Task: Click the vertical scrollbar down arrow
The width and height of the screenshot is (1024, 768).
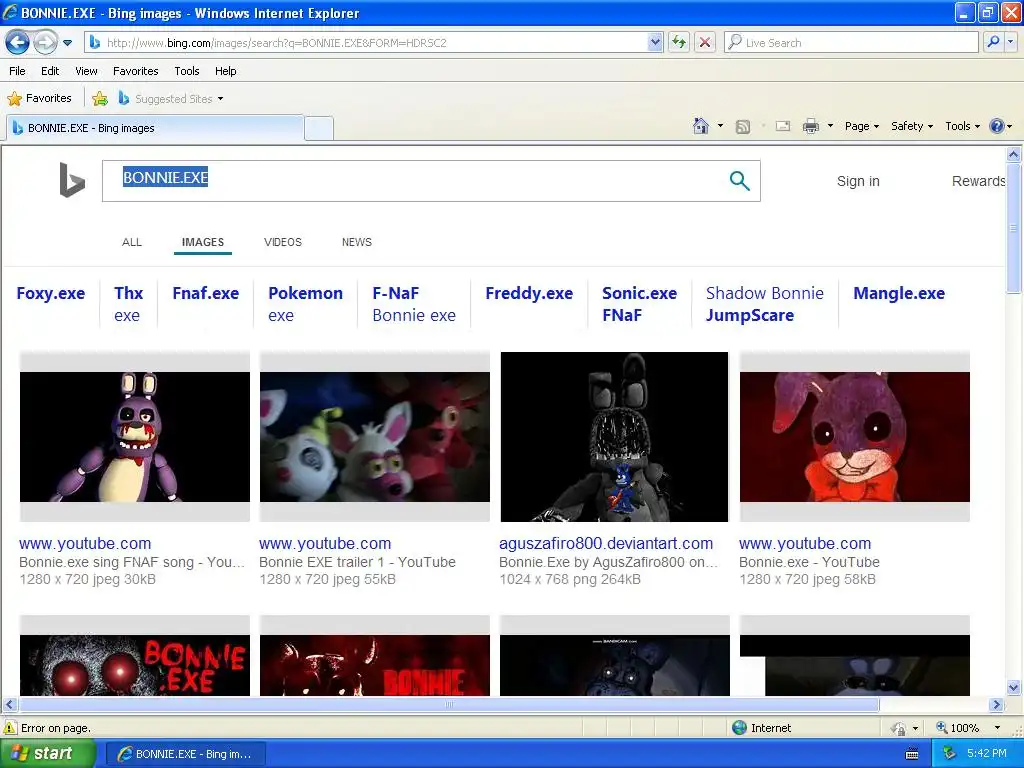Action: pos(1014,688)
